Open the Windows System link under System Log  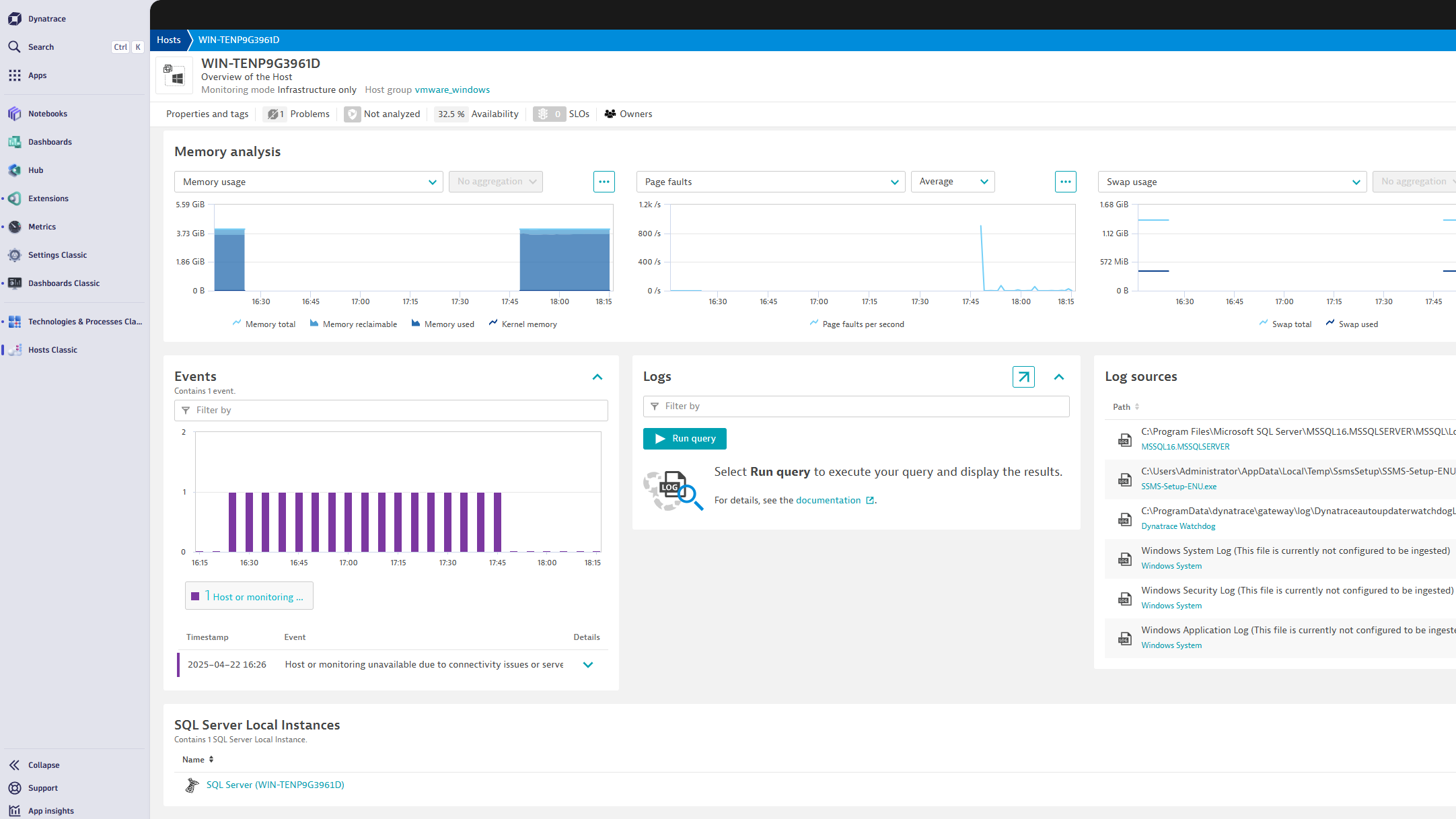(1171, 566)
